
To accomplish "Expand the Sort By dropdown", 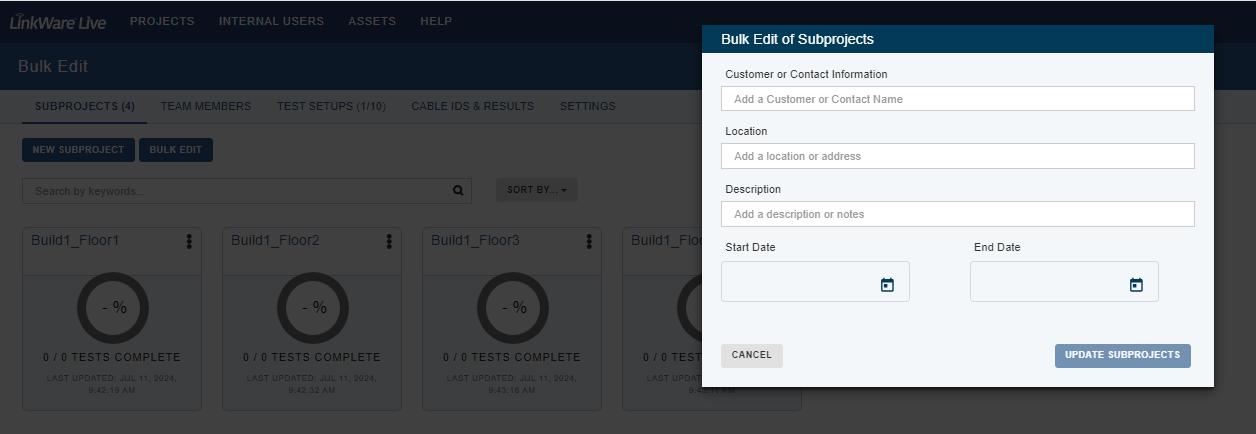I will (x=536, y=189).
